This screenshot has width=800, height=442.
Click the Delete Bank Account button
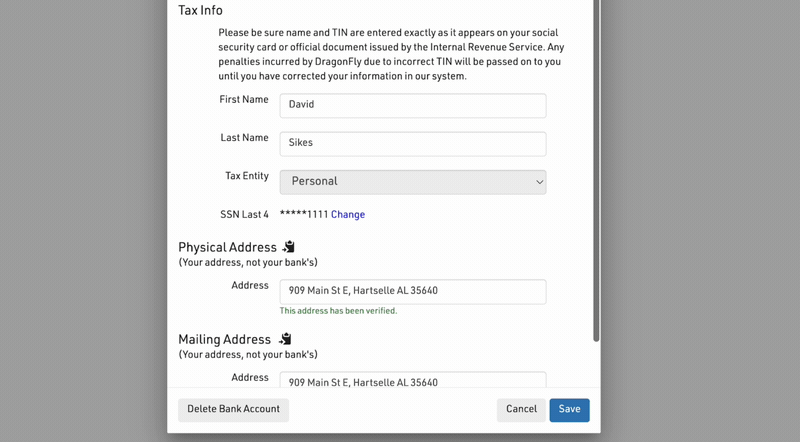click(233, 409)
